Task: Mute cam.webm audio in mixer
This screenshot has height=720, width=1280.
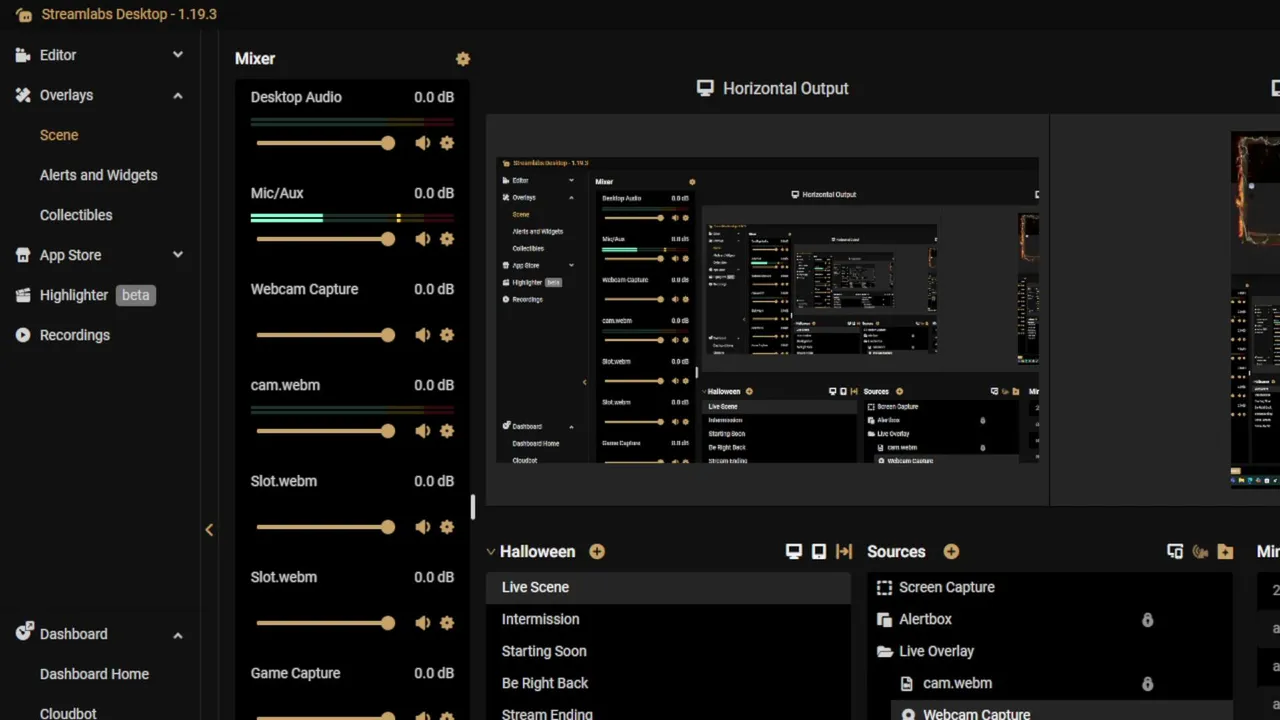Action: pos(423,431)
